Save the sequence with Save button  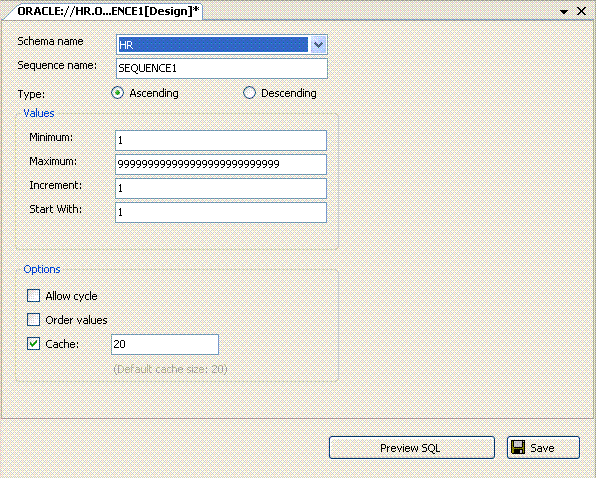(x=543, y=448)
